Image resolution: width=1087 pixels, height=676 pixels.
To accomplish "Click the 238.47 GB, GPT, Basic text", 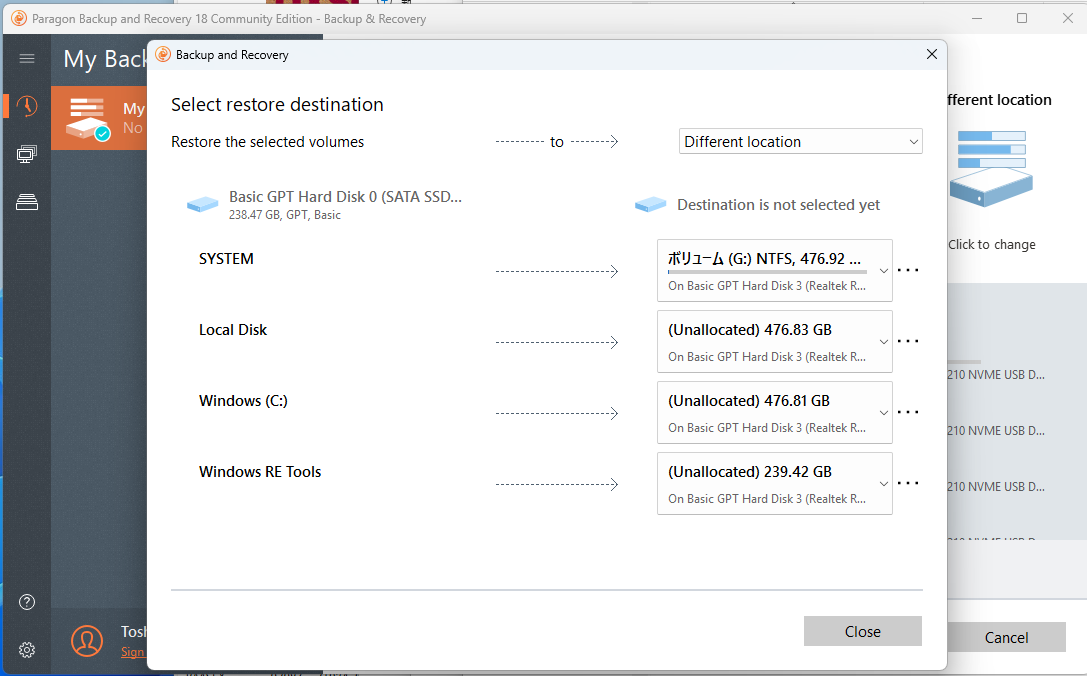I will tap(285, 215).
